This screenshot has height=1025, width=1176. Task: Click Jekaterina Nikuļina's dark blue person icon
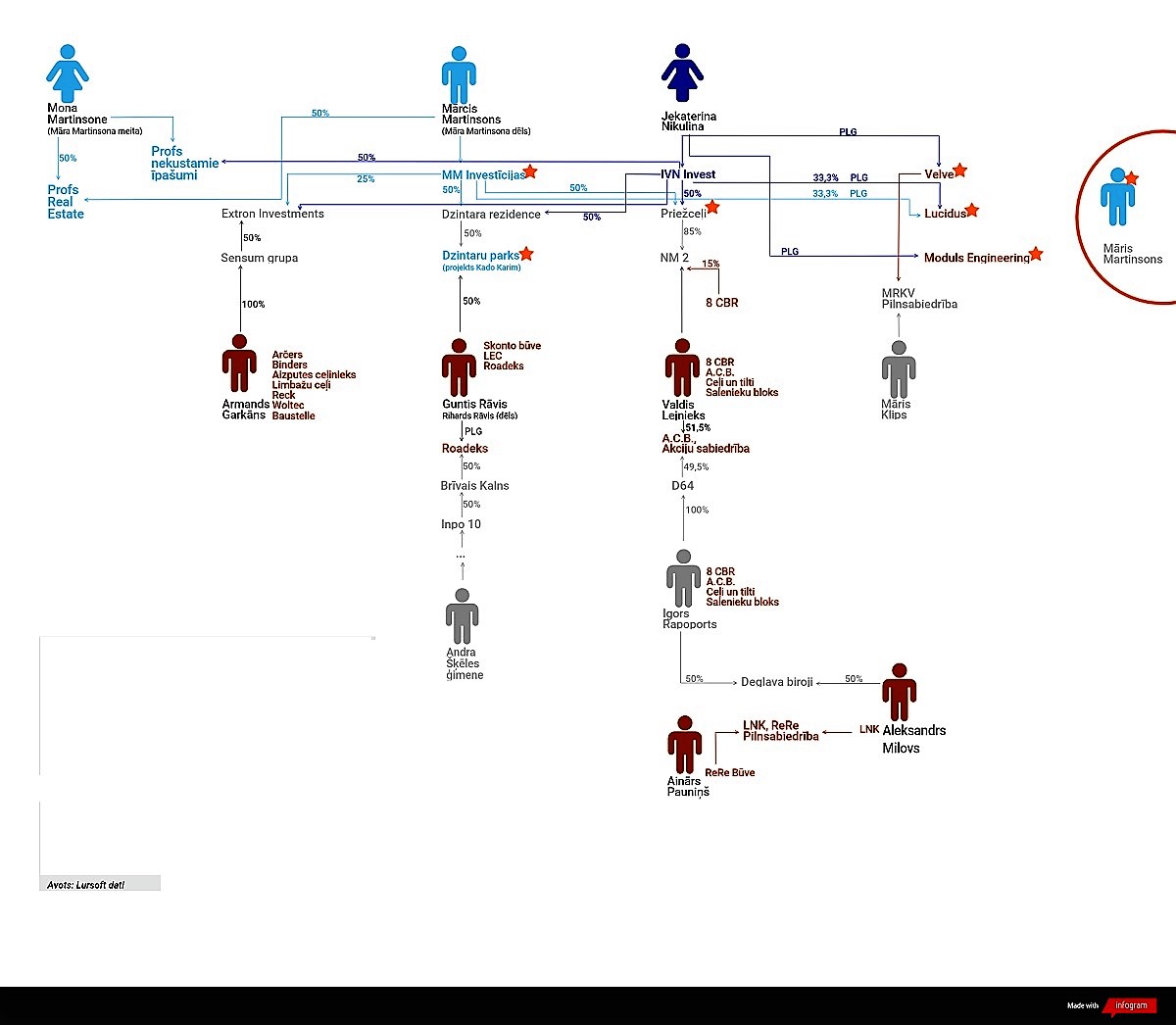pyautogui.click(x=682, y=73)
